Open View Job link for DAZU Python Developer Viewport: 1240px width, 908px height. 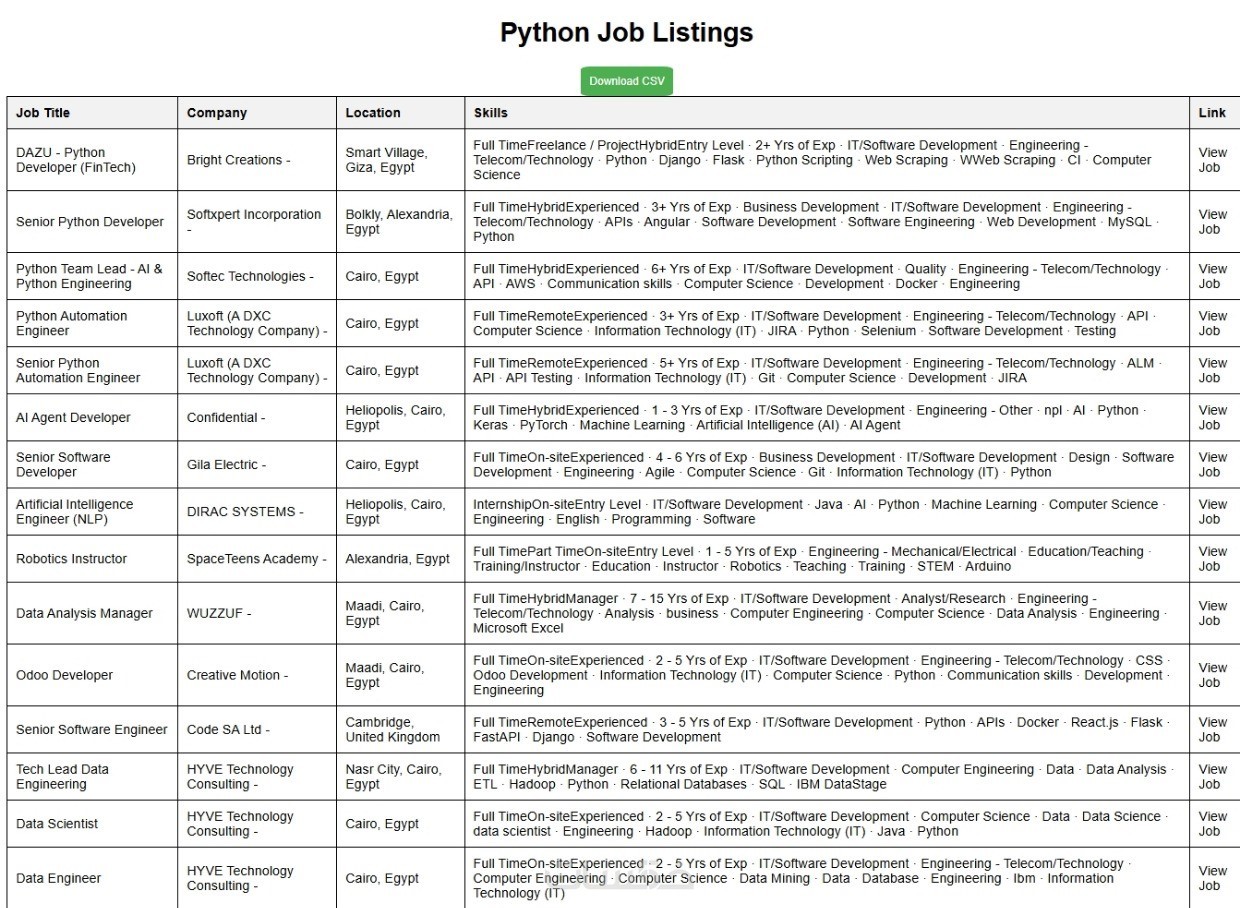pyautogui.click(x=1212, y=160)
